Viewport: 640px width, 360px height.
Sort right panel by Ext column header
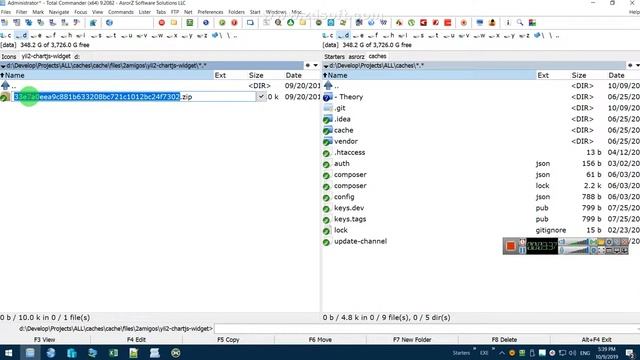[552, 76]
